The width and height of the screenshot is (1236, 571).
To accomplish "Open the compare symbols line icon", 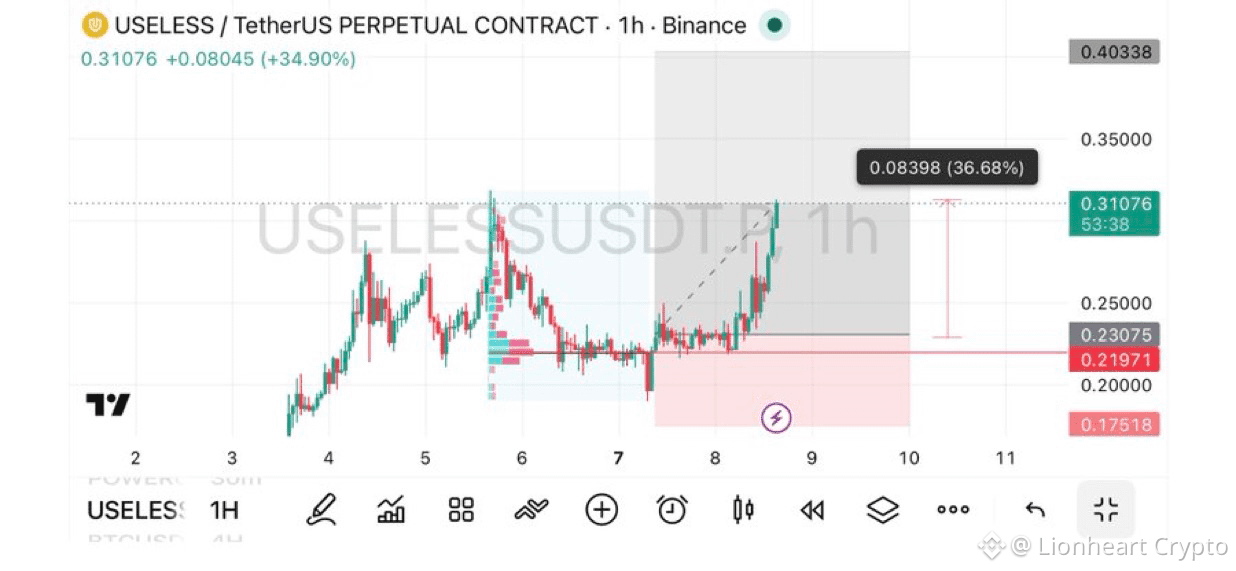I will (x=531, y=510).
